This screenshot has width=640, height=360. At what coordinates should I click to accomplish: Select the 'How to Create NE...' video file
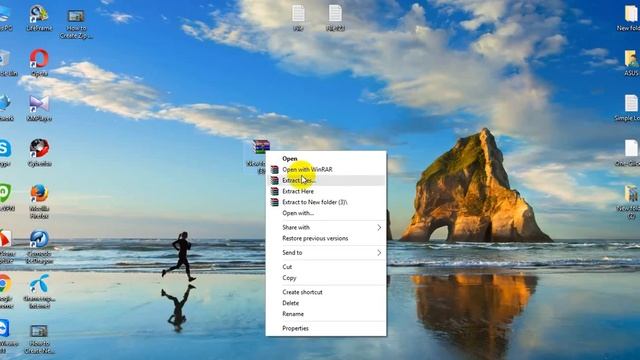point(39,339)
